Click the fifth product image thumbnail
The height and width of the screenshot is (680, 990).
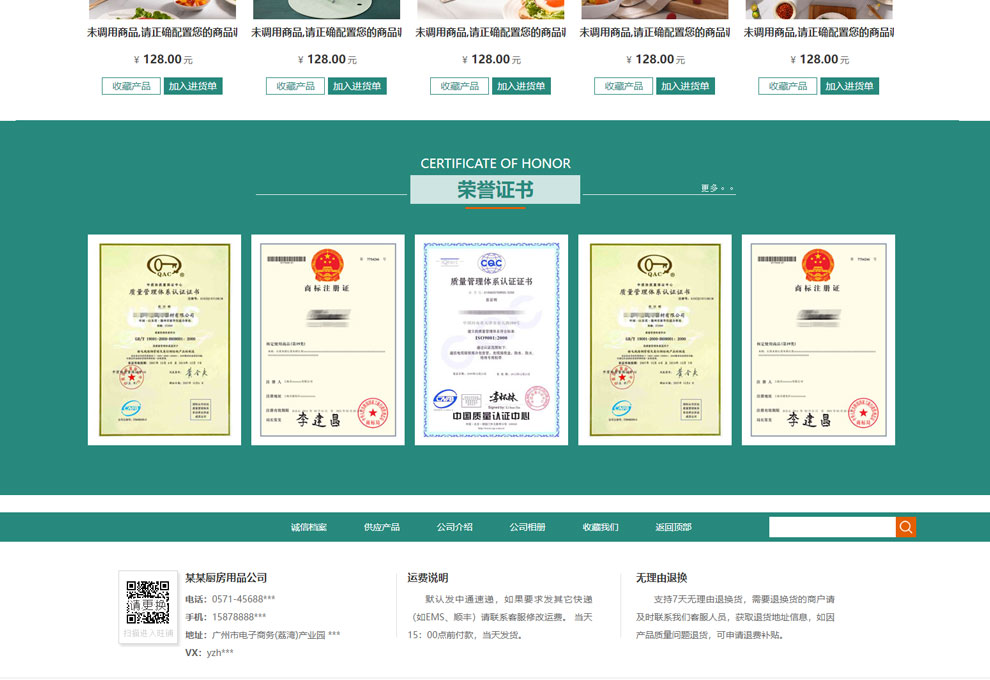pyautogui.click(x=819, y=9)
